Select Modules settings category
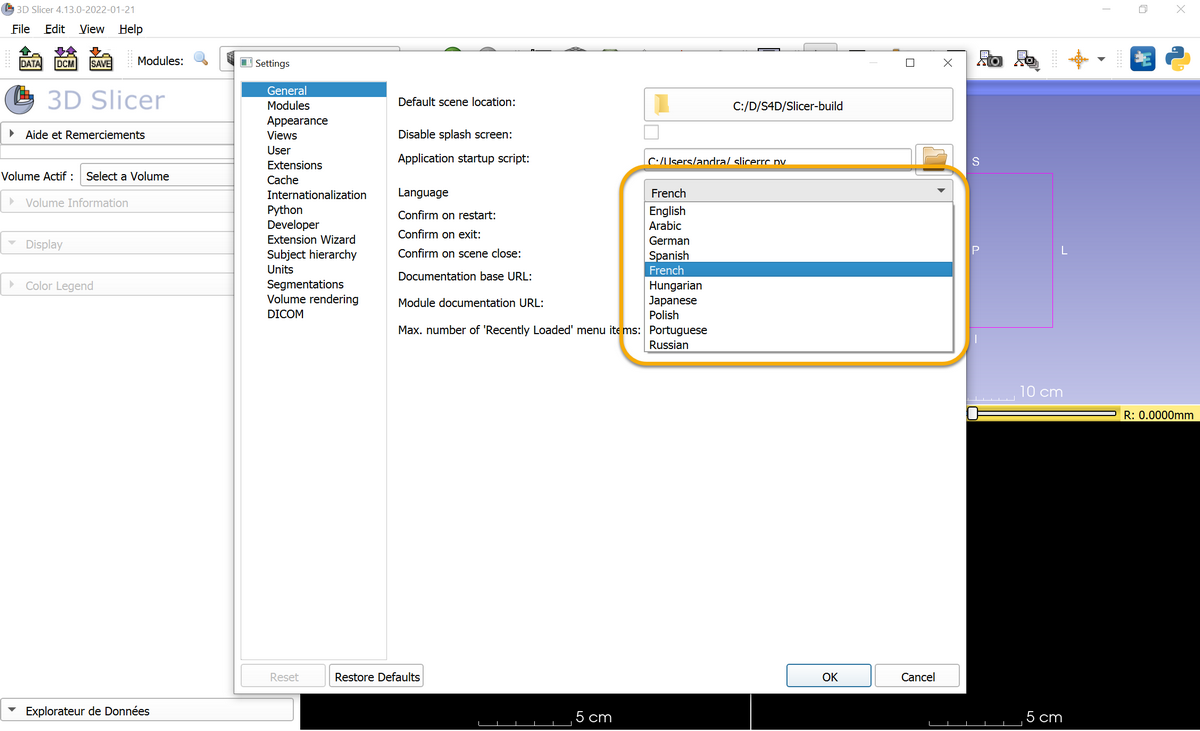 pos(314,105)
